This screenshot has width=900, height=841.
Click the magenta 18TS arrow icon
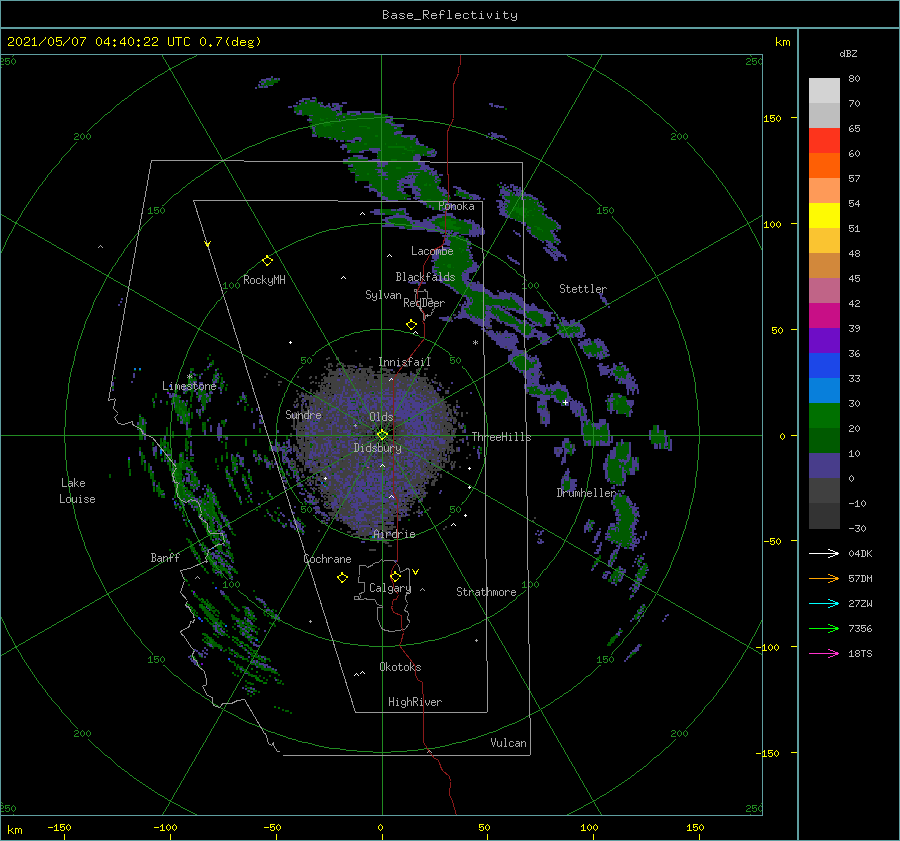pos(824,653)
